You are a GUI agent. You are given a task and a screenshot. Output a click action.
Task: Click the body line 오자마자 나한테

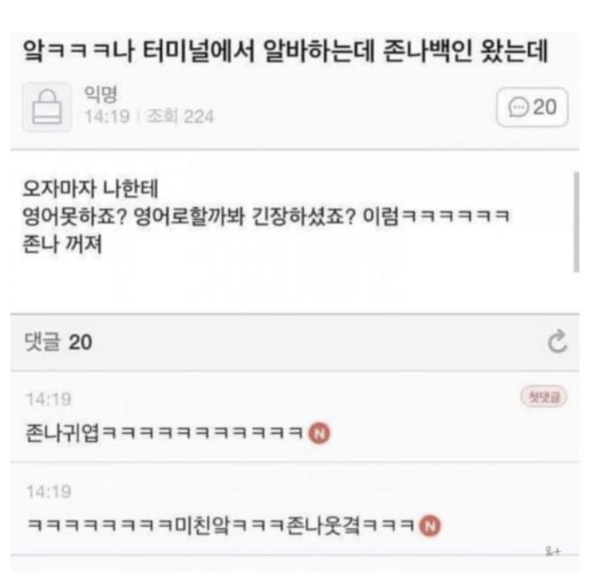pyautogui.click(x=90, y=189)
